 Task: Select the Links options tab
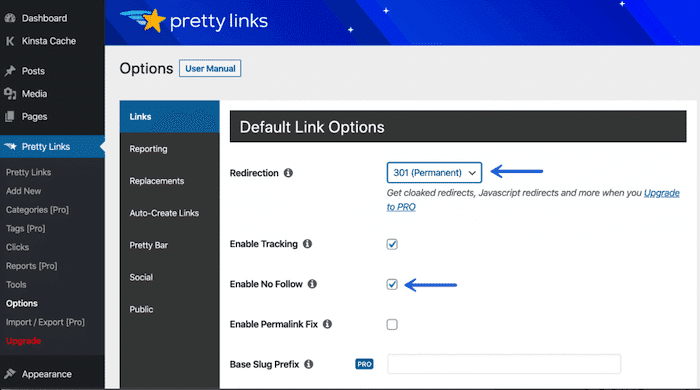coord(169,116)
